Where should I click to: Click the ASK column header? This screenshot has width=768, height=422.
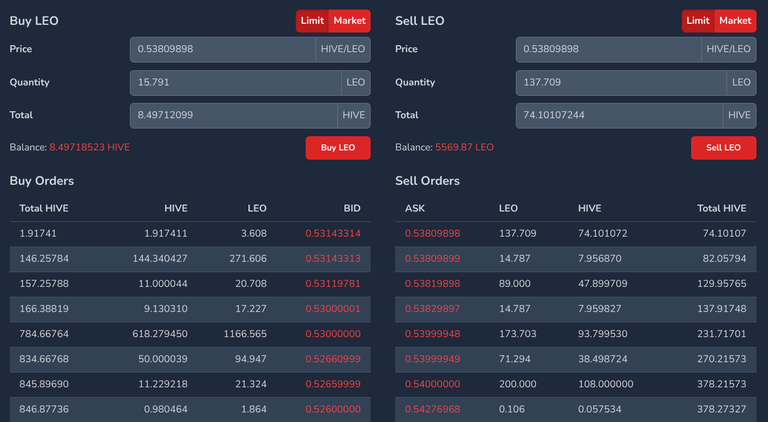pos(415,209)
